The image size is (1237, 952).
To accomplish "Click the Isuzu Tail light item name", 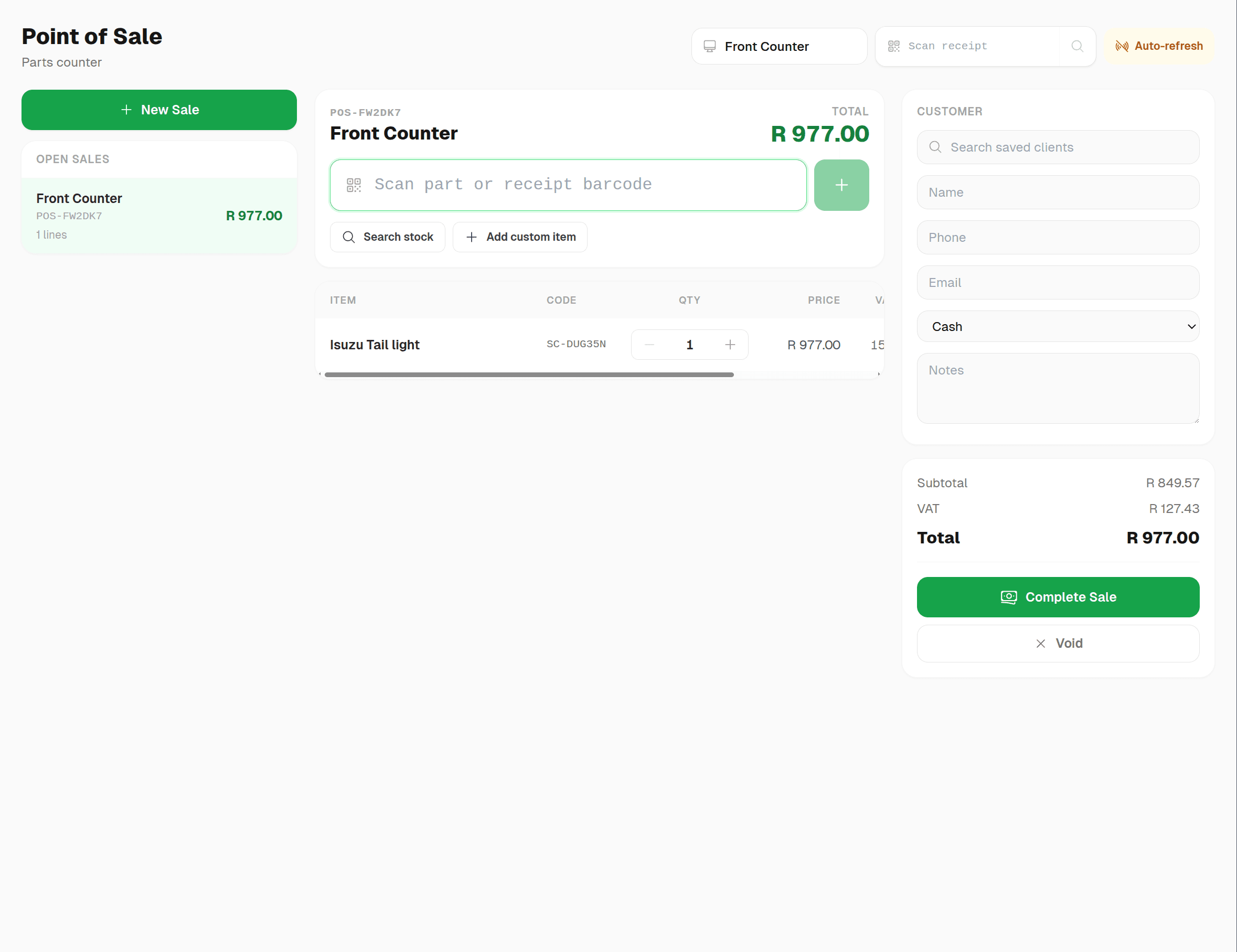I will tap(375, 344).
